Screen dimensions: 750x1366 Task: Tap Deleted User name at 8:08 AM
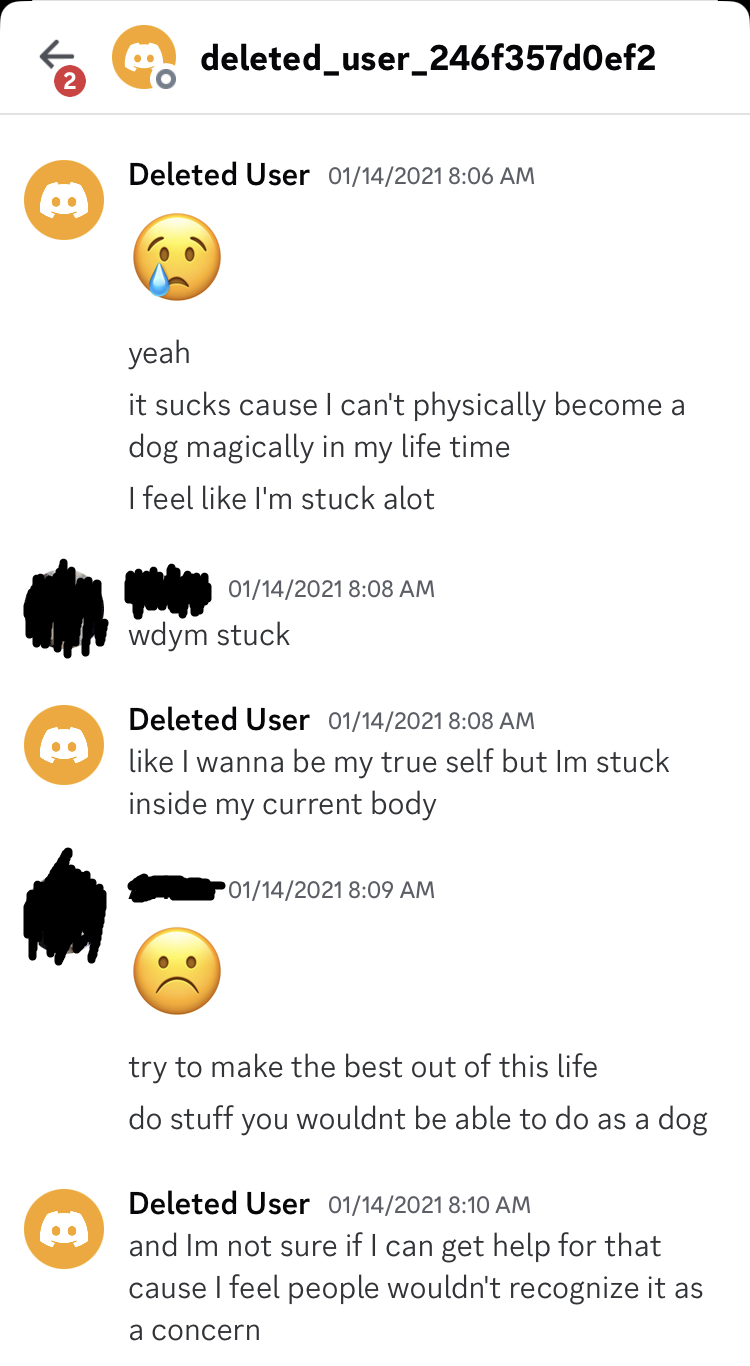click(219, 720)
